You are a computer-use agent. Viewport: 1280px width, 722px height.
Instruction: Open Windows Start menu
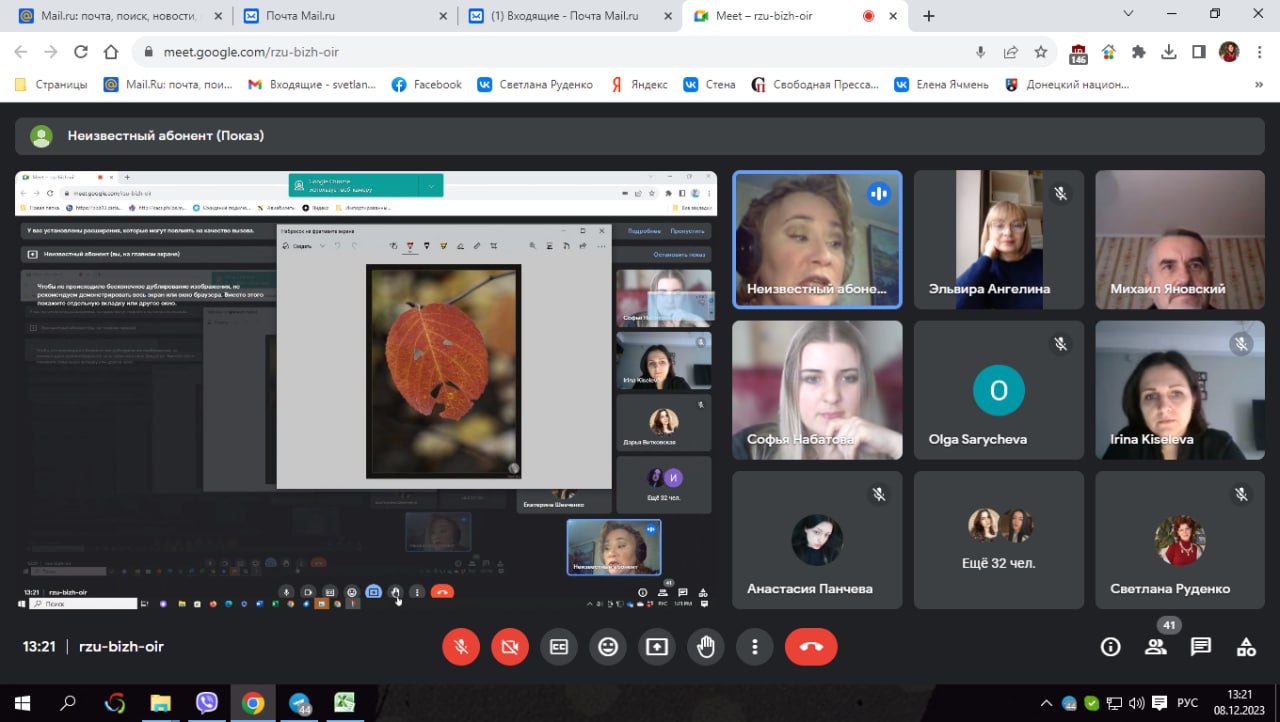coord(22,703)
